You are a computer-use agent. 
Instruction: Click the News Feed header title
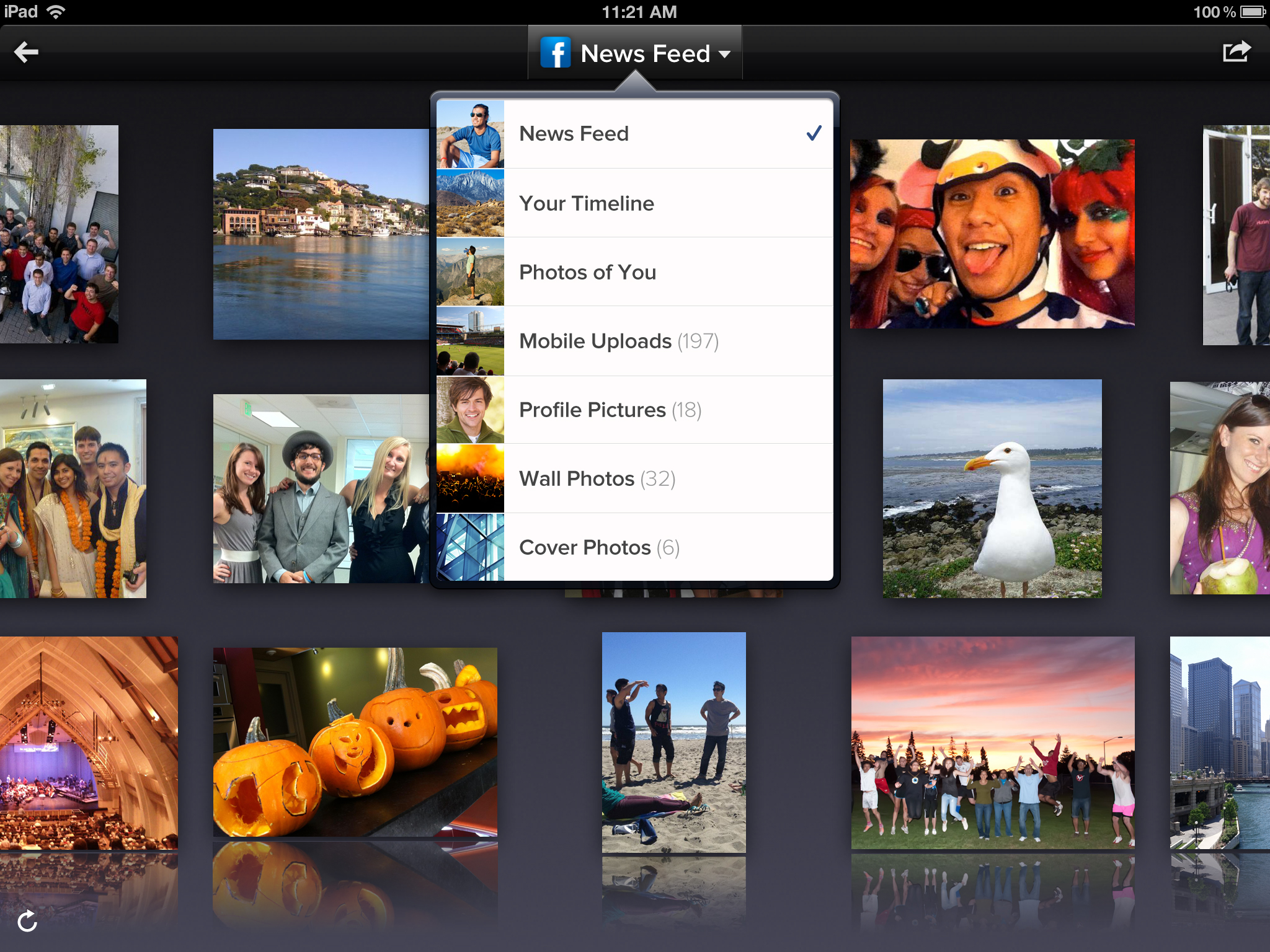coord(645,54)
